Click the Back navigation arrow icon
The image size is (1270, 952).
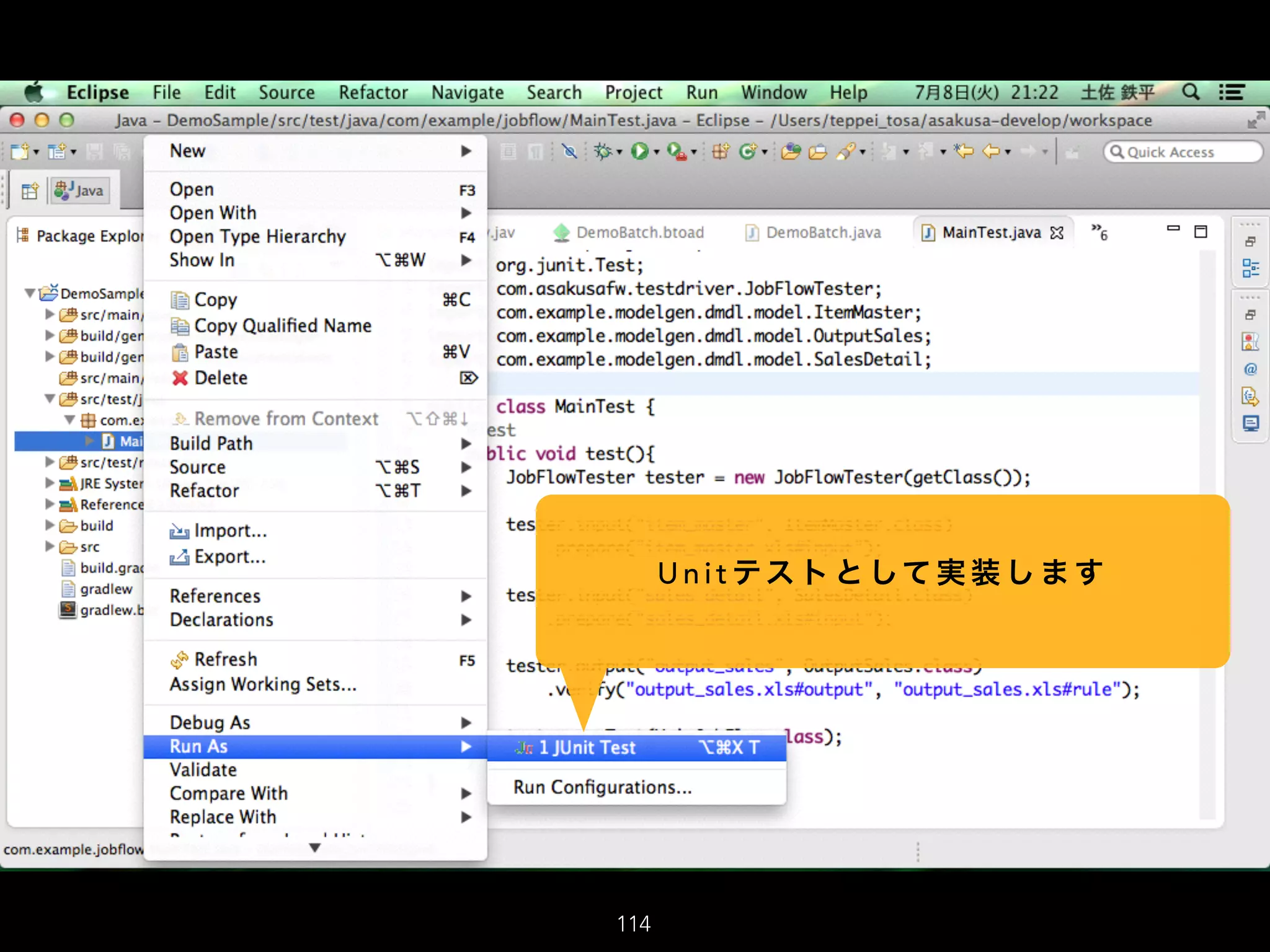click(992, 151)
